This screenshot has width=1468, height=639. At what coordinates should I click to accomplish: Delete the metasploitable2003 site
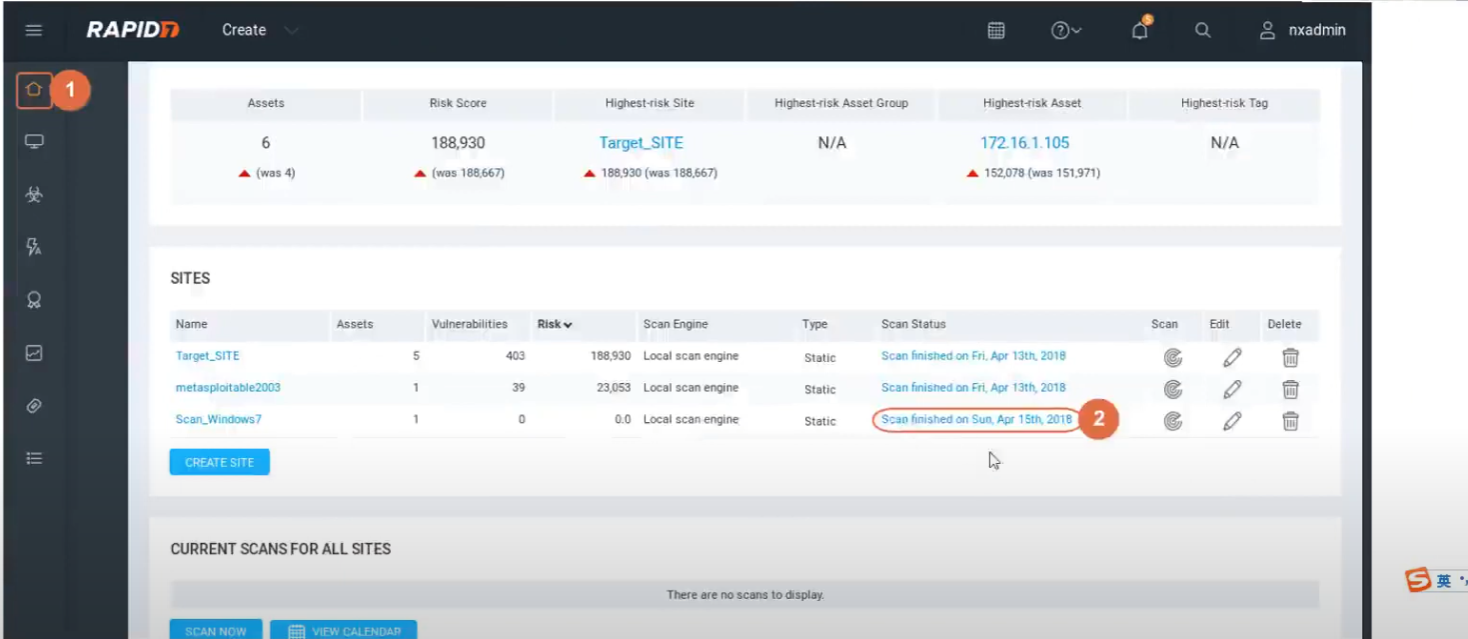(1291, 389)
